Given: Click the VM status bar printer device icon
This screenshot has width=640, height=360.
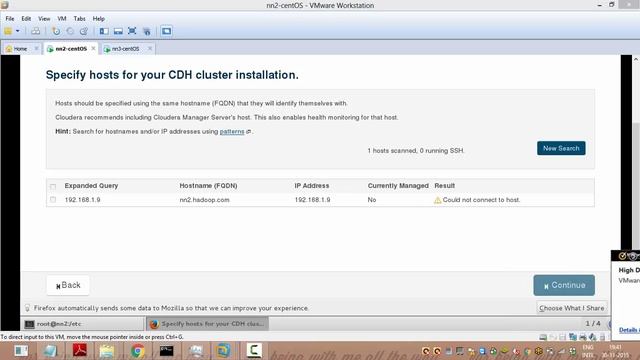Looking at the screenshot, I should click(x=583, y=337).
